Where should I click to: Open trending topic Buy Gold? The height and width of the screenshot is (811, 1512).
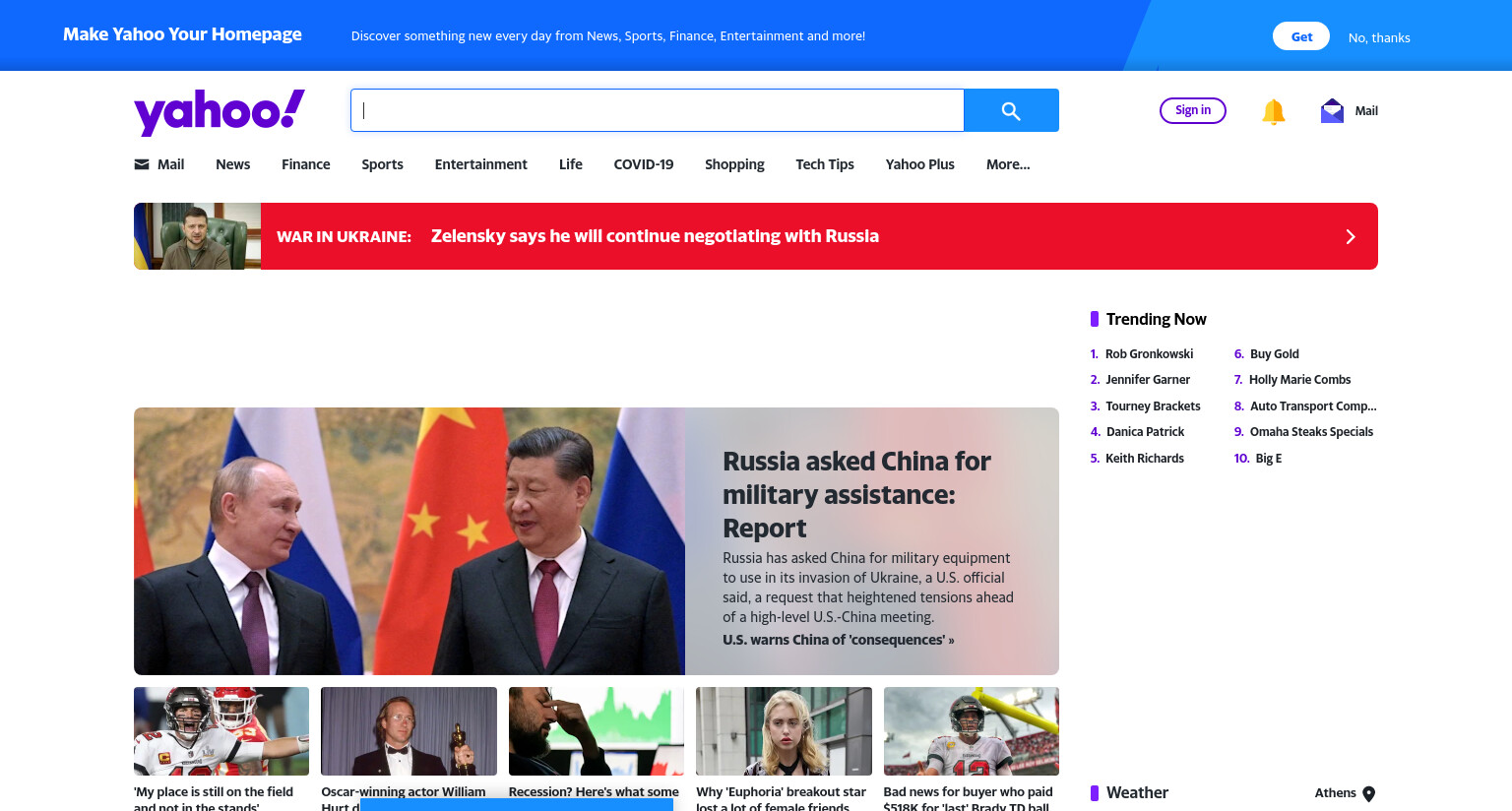[1275, 354]
